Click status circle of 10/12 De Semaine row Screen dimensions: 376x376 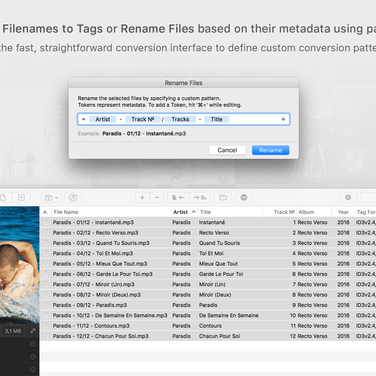click(46, 315)
